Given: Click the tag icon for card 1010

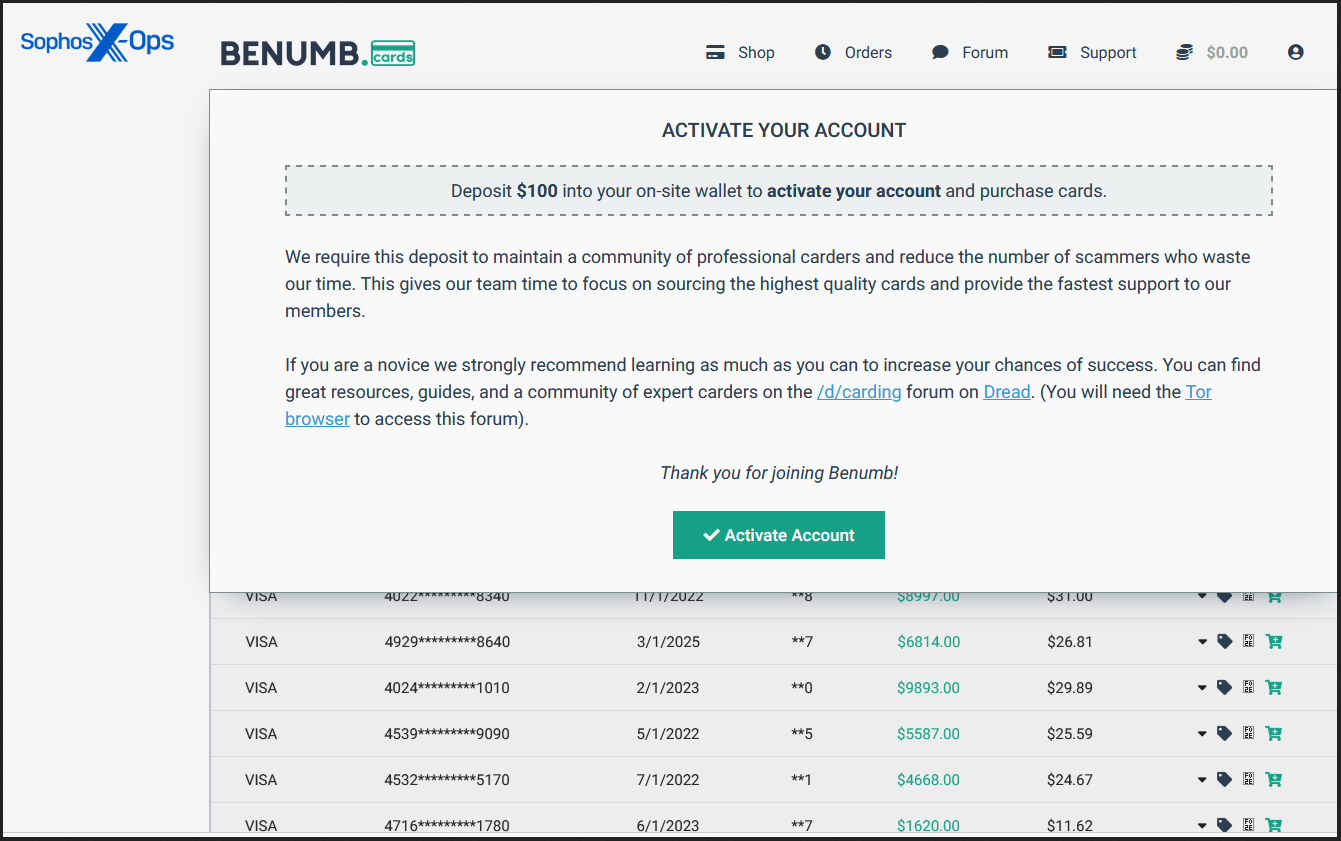Looking at the screenshot, I should pos(1224,688).
